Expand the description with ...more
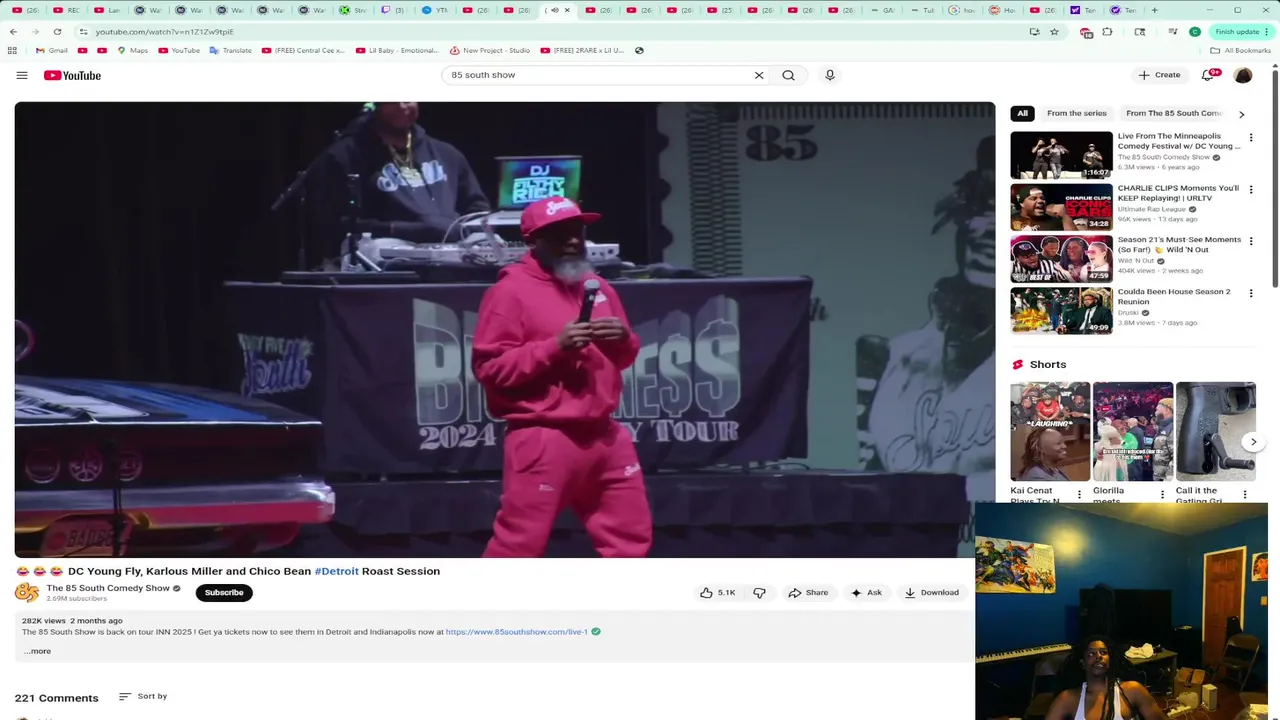Viewport: 1280px width, 720px height. pyautogui.click(x=37, y=651)
